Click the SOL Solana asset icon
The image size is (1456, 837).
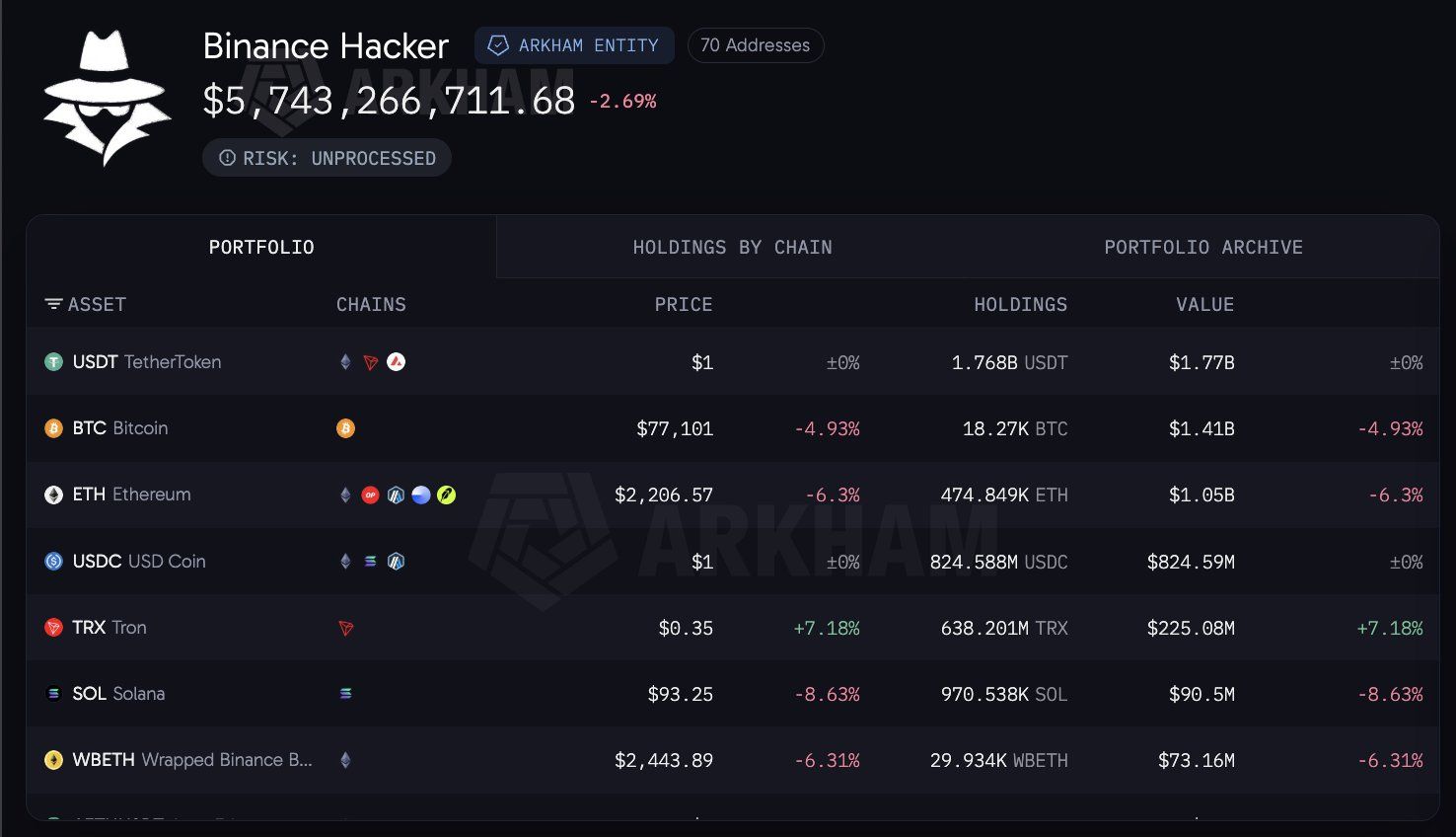point(54,694)
